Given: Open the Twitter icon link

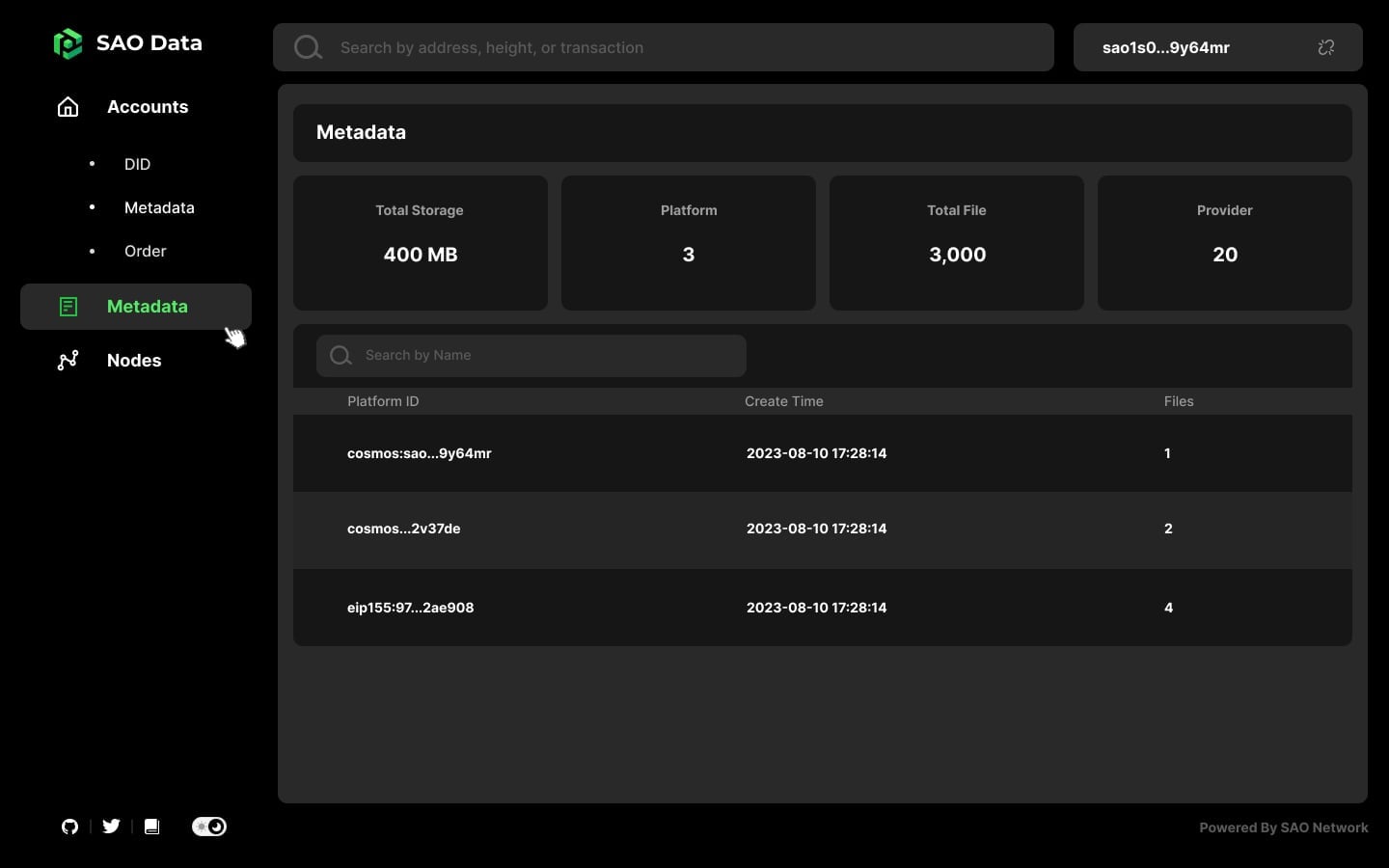Looking at the screenshot, I should (x=111, y=827).
